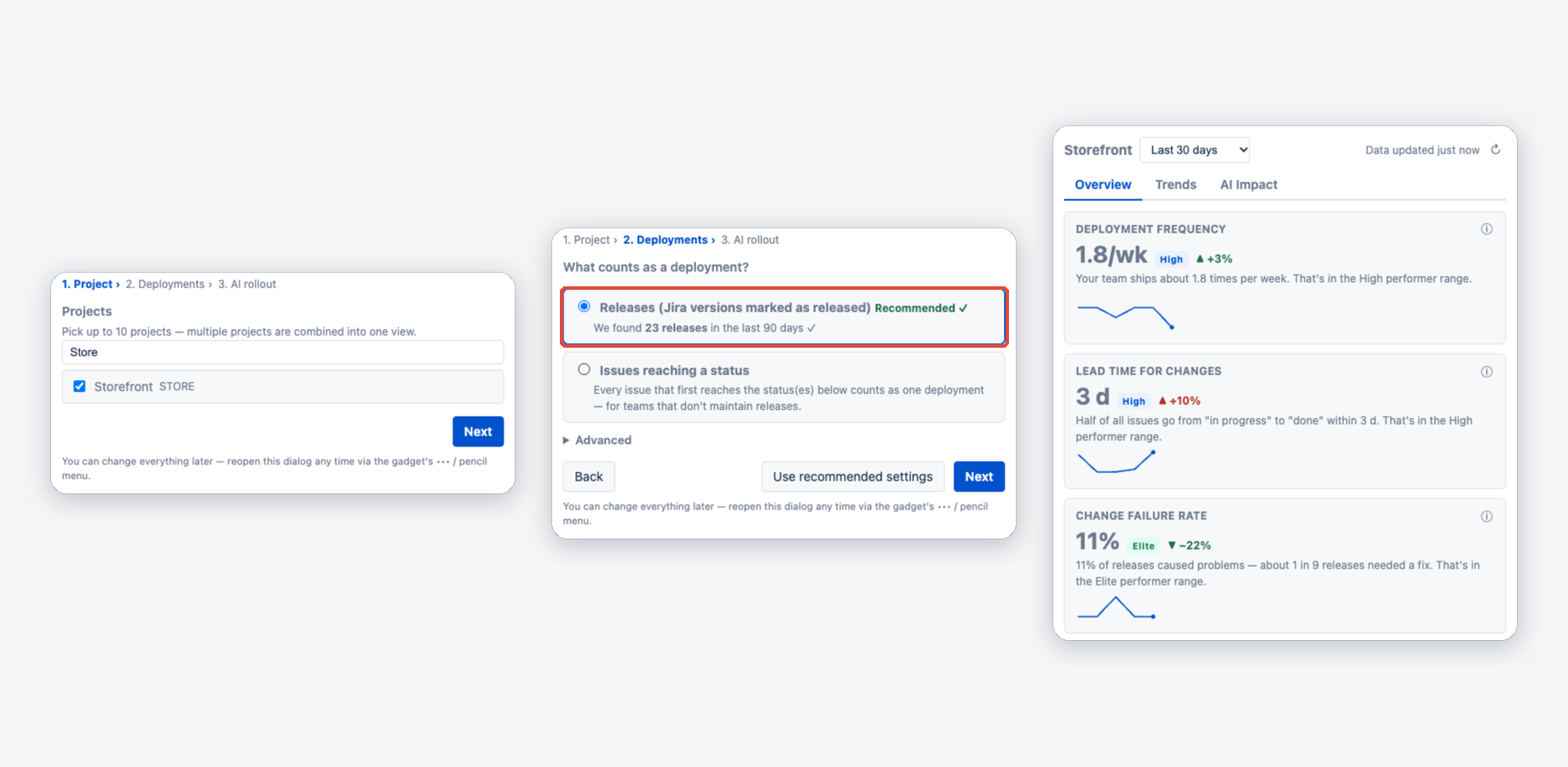Open the Last 30 days dropdown

coord(1195,150)
